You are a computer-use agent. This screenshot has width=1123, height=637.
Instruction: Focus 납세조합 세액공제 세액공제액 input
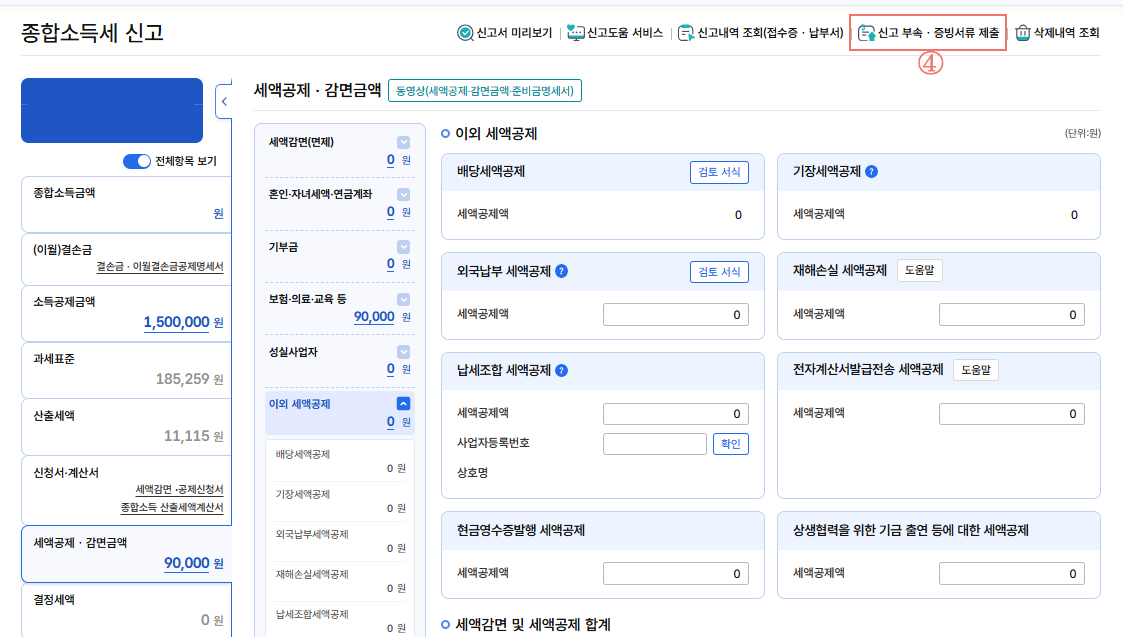(675, 414)
